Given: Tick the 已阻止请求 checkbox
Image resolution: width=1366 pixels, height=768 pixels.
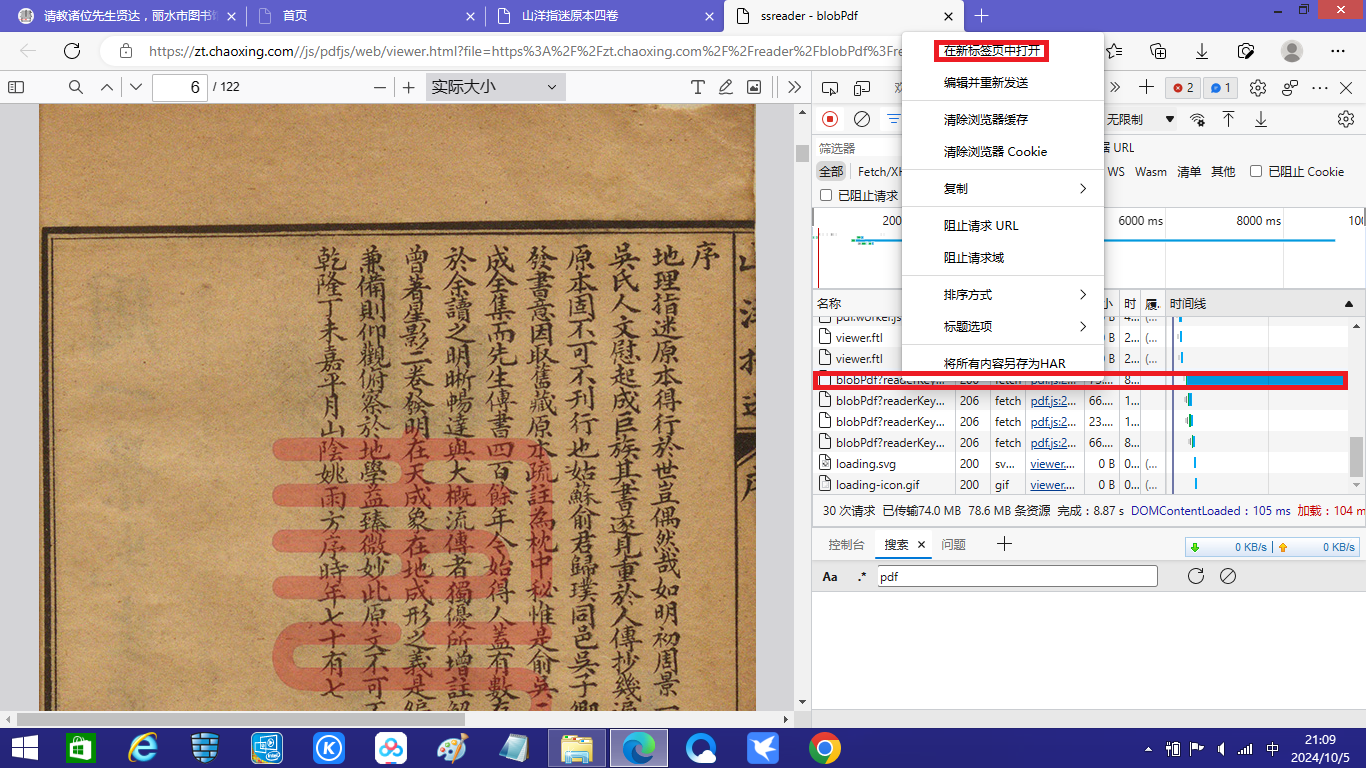Looking at the screenshot, I should [x=826, y=195].
